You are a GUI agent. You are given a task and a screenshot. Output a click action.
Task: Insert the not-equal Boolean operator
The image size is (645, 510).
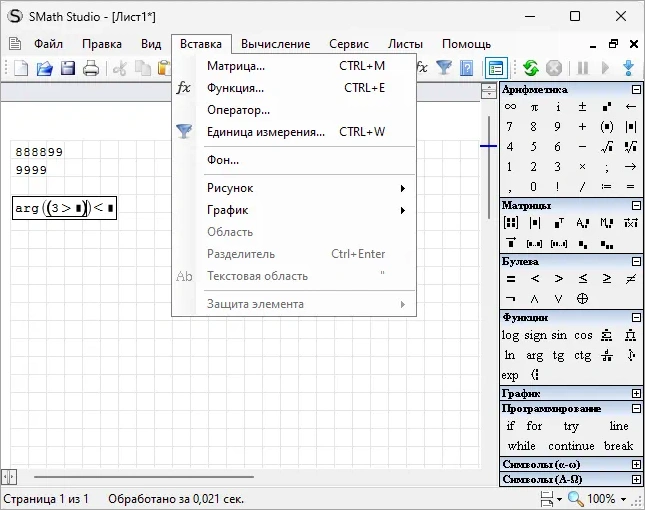tap(630, 279)
